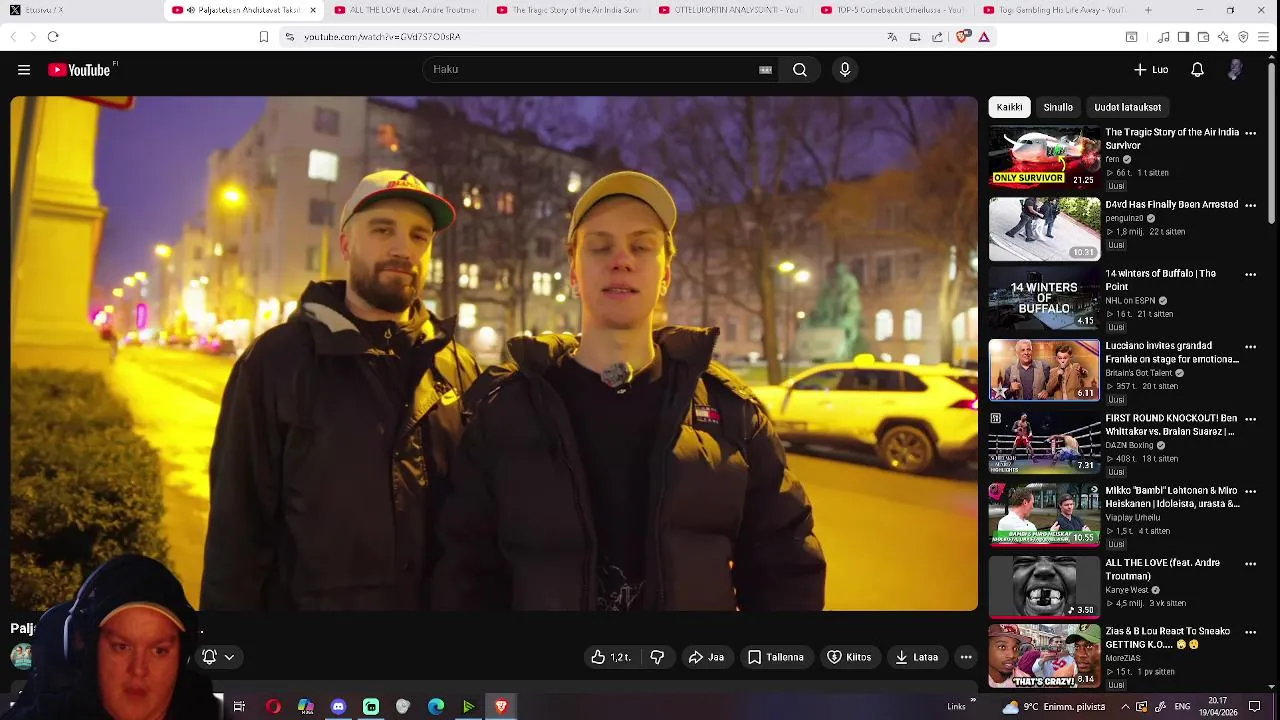Switch to Gambling His Life Away tab

(1055, 10)
